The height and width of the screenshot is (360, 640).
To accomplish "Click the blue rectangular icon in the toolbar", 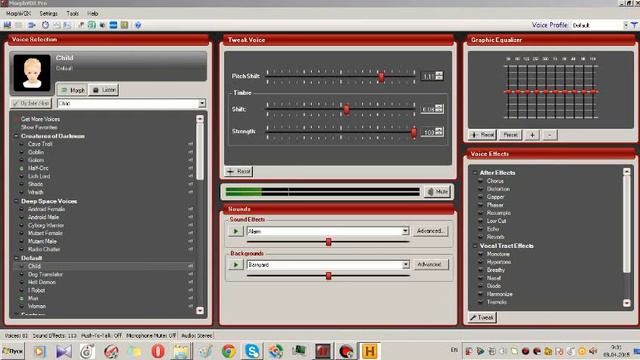I will click(x=113, y=25).
